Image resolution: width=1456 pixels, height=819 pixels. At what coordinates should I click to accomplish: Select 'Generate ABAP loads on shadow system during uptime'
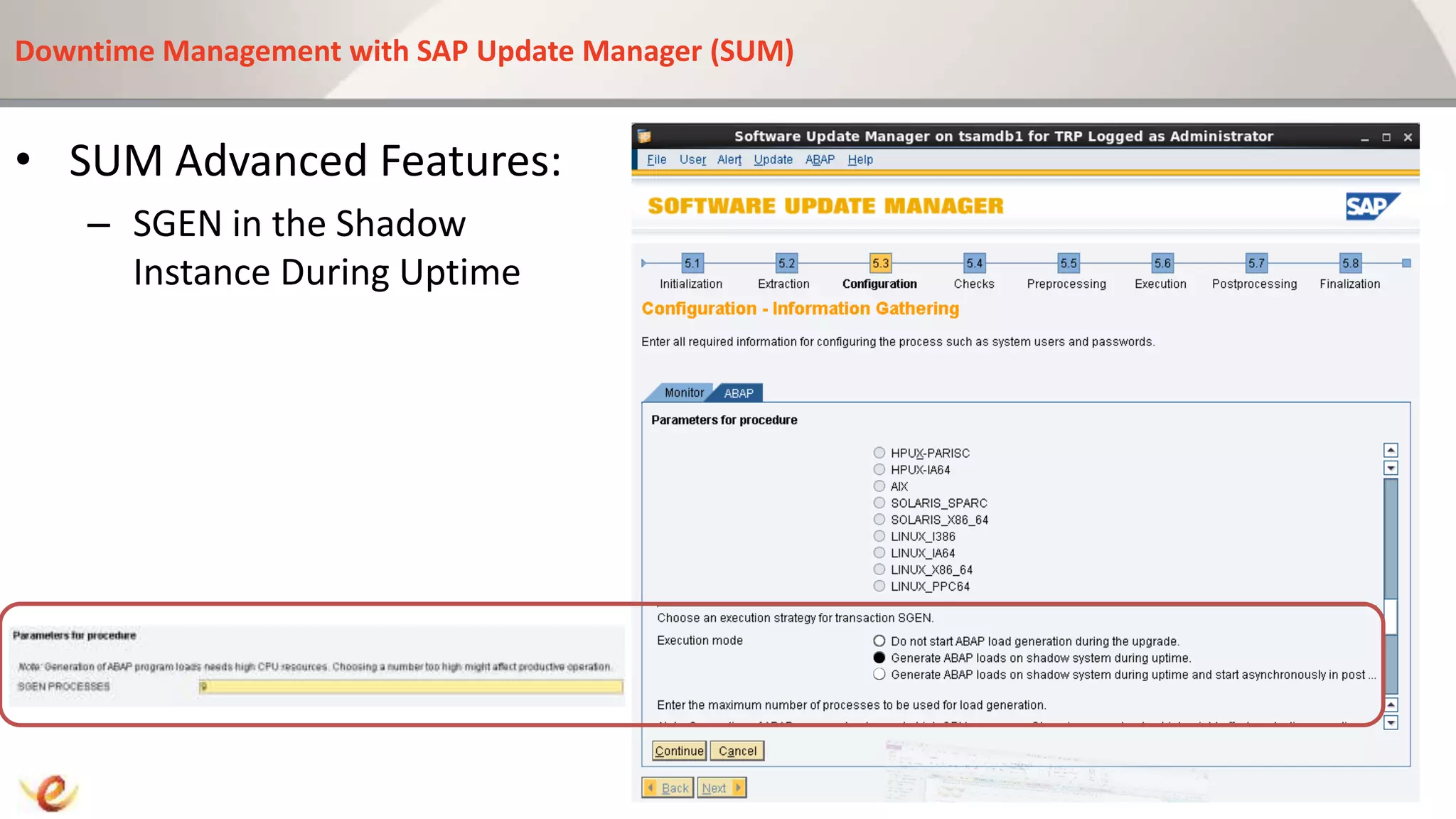coord(879,658)
